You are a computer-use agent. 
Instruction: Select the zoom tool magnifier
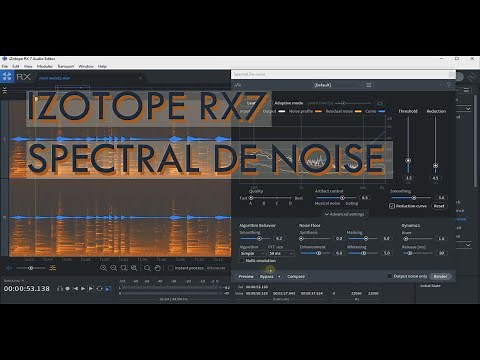tap(147, 268)
